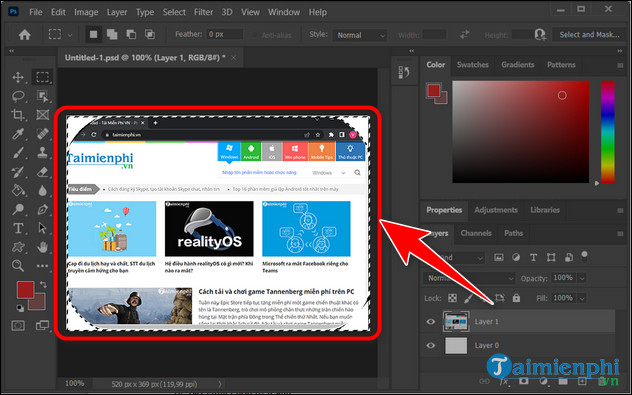Filter layers by shape layers

(551, 258)
